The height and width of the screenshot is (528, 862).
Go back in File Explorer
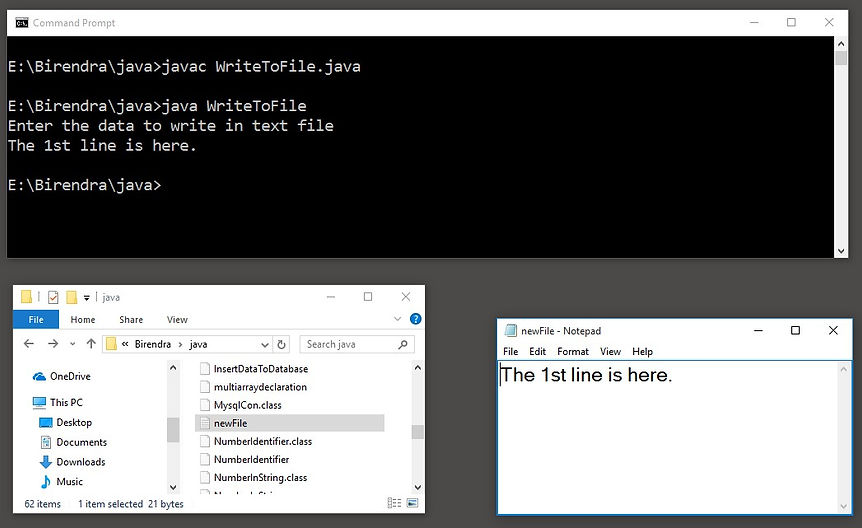29,344
